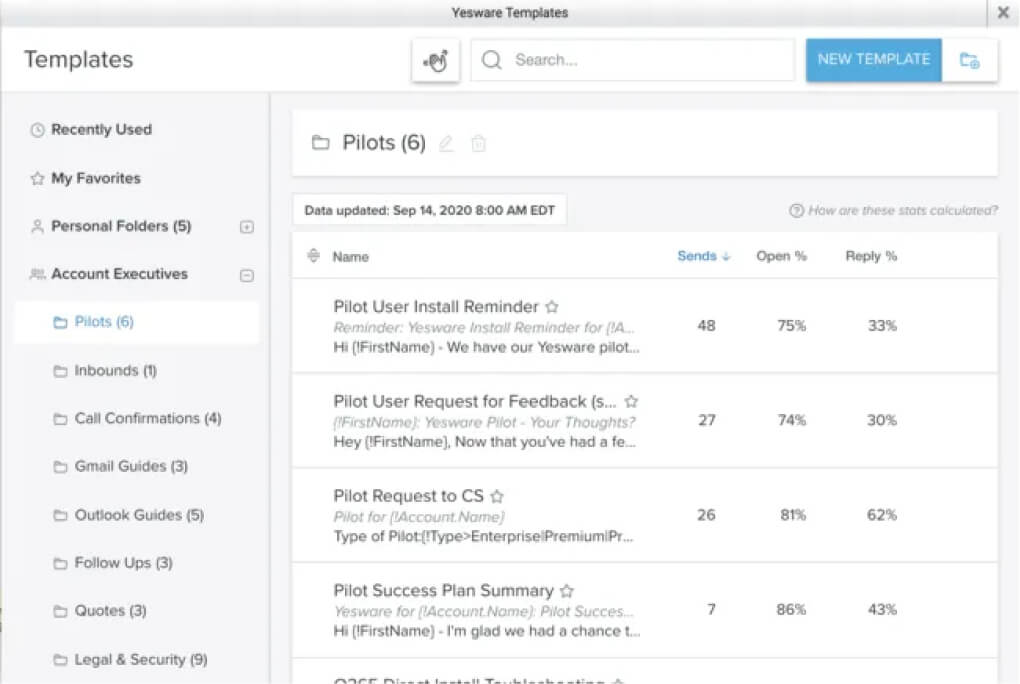This screenshot has height=684, width=1020.
Task: Open My Favorites list
Action: pos(96,178)
